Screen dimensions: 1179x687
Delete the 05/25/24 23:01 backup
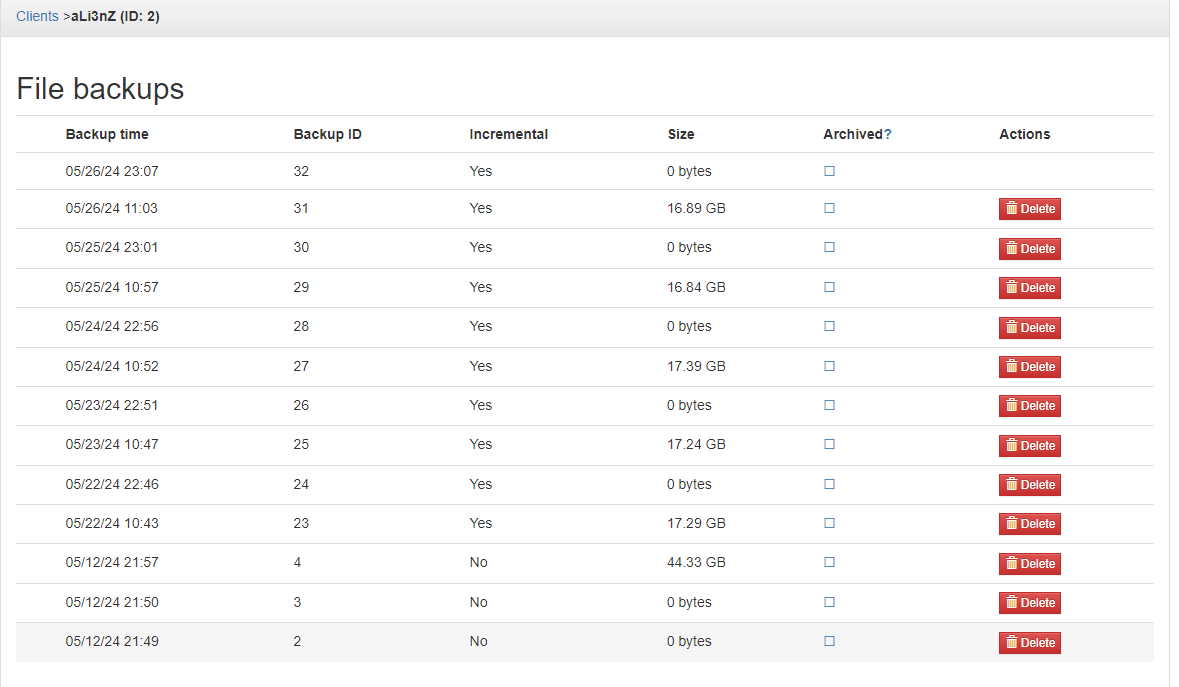tap(1029, 249)
